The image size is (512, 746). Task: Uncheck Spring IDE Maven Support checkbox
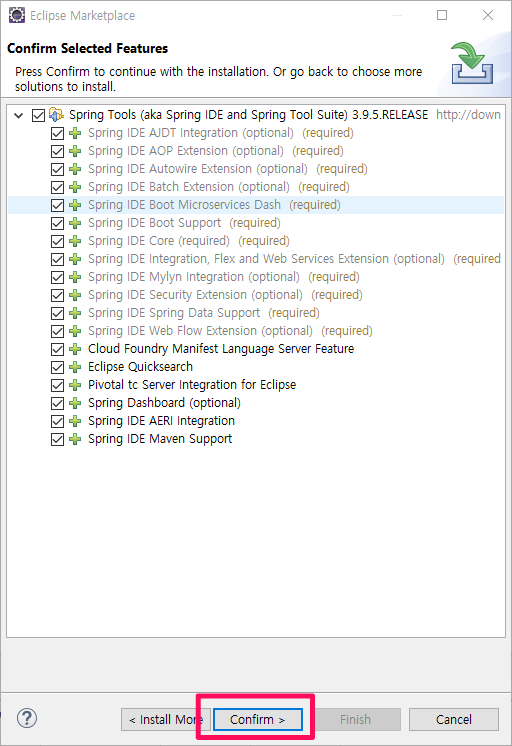pyautogui.click(x=57, y=439)
